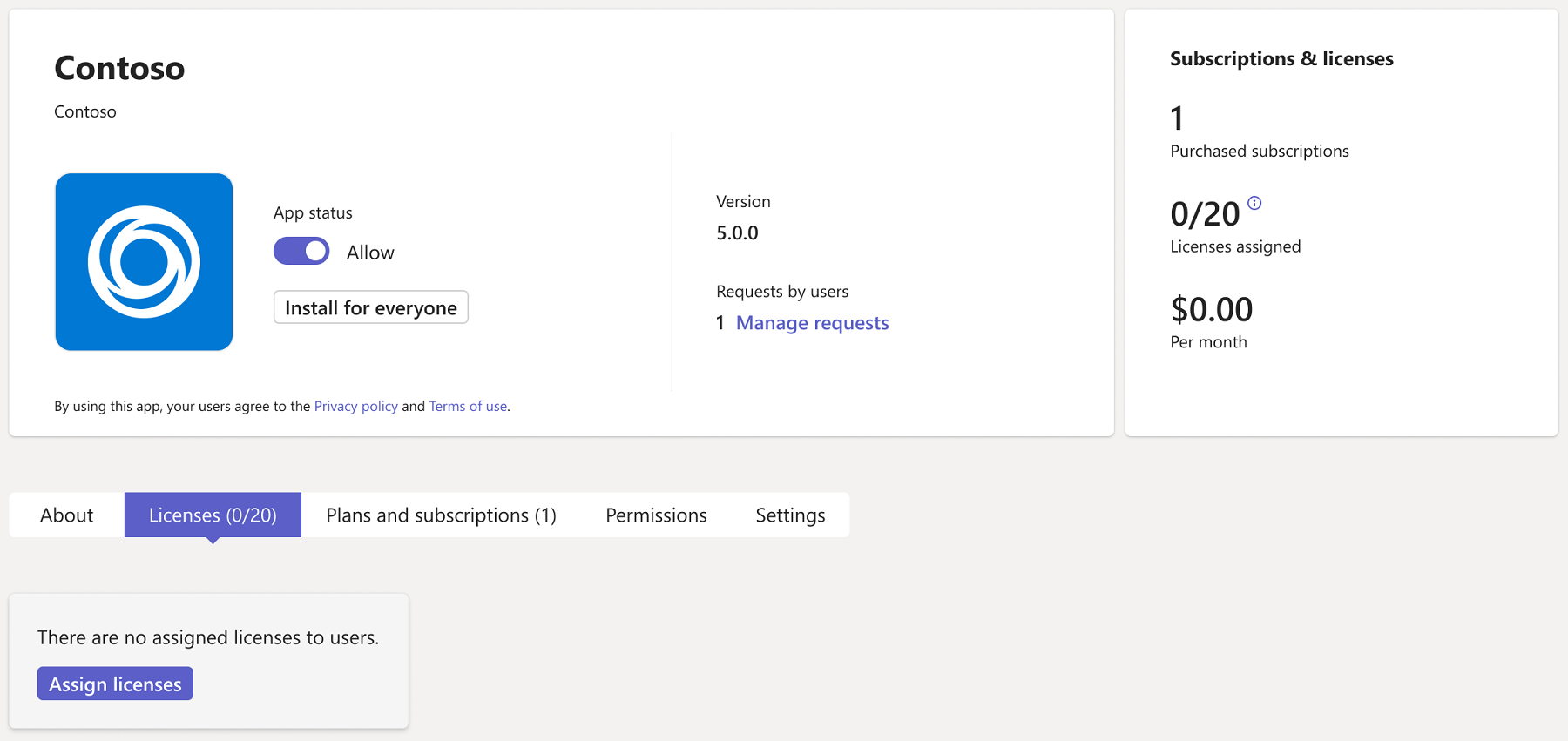Click the 0/20 licenses assigned value
1568x741 pixels.
tap(1205, 213)
